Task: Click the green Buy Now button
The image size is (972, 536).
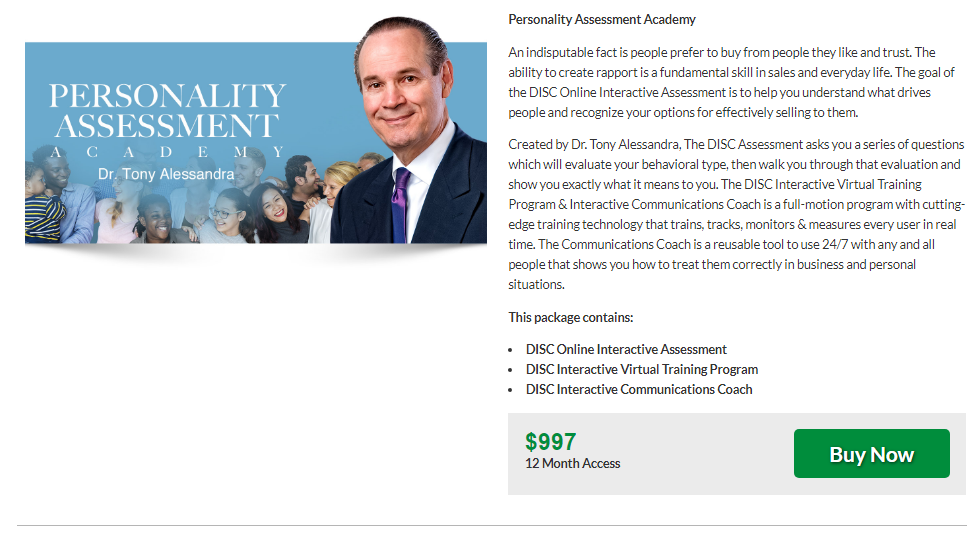Action: (x=871, y=454)
